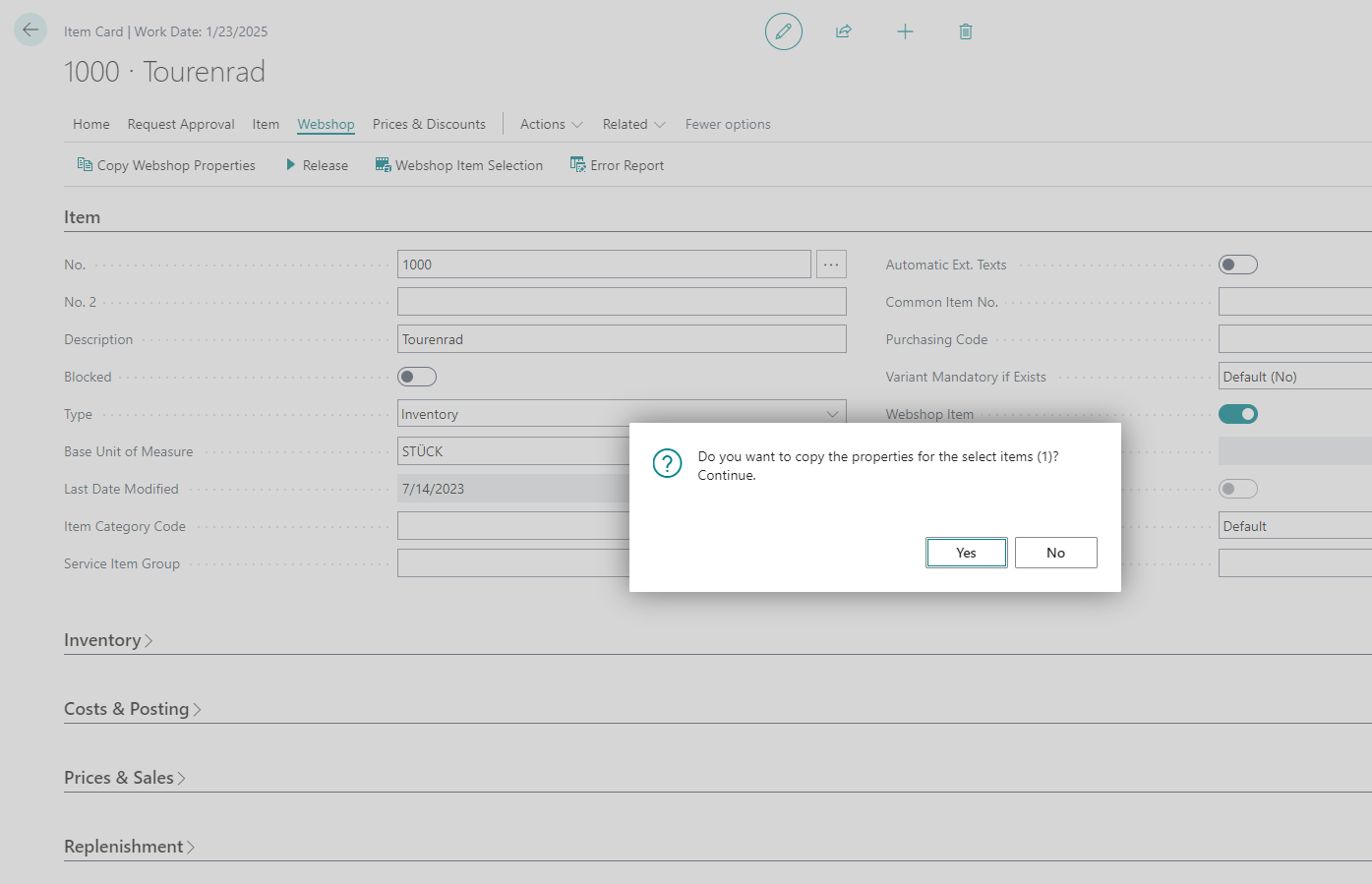Open Webshop Item Selection
This screenshot has height=884, width=1372.
[x=459, y=165]
